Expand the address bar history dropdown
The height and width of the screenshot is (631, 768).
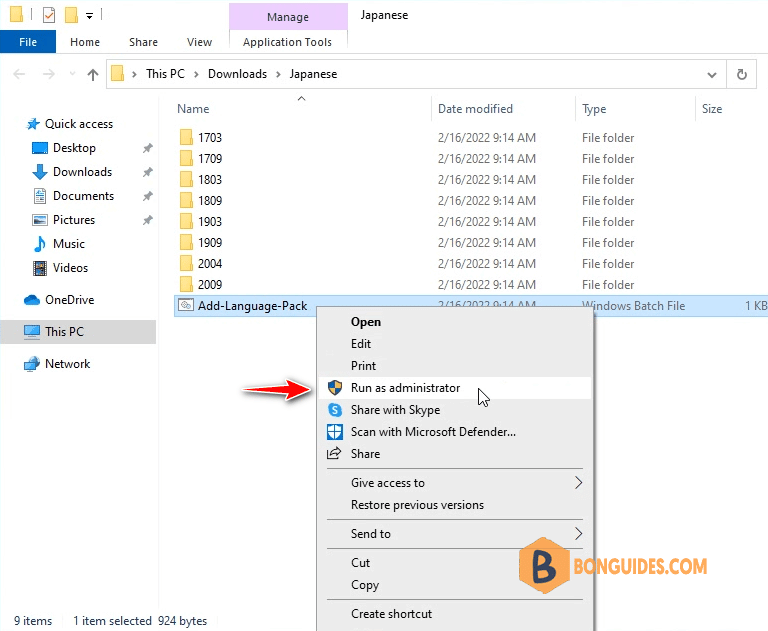(712, 75)
